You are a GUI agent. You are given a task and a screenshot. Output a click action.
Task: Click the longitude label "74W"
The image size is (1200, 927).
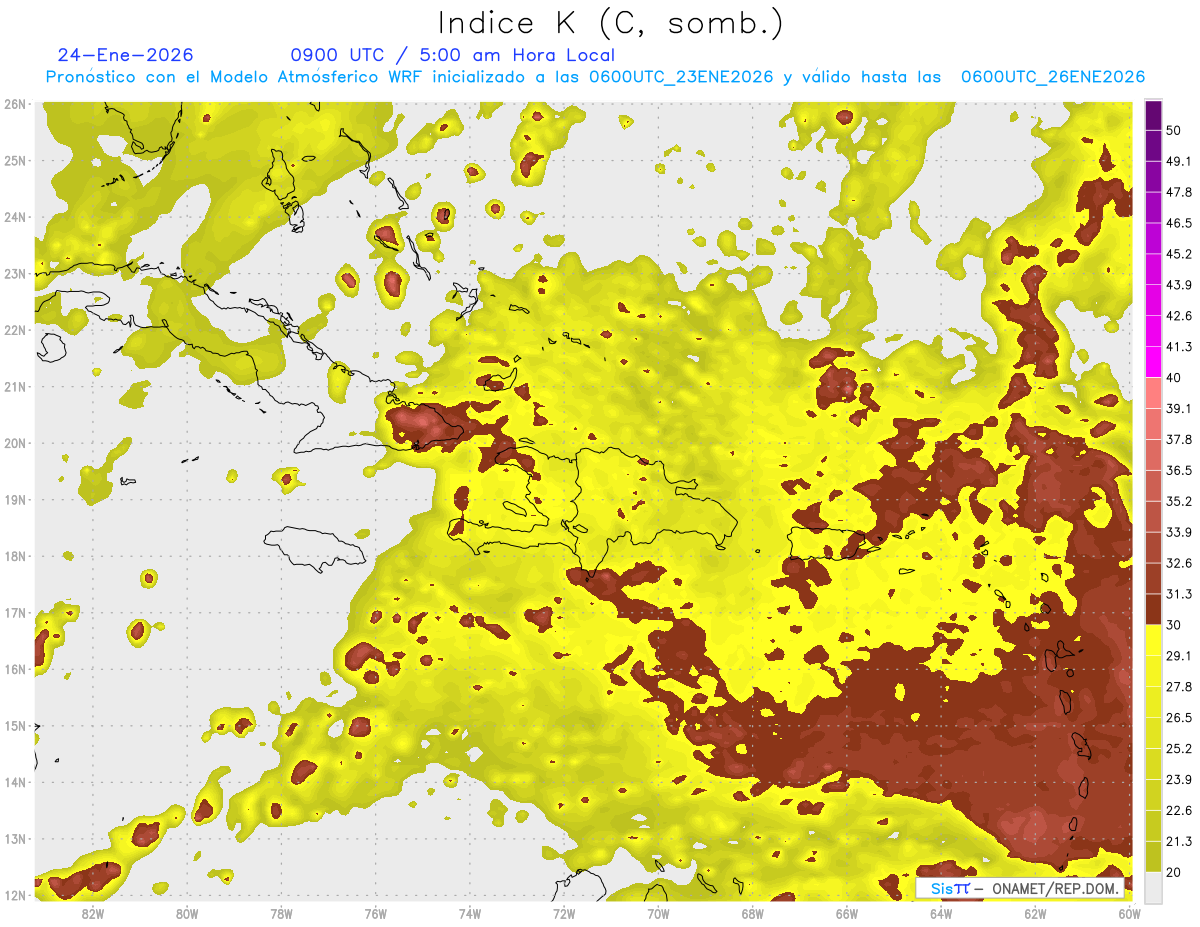pos(469,913)
